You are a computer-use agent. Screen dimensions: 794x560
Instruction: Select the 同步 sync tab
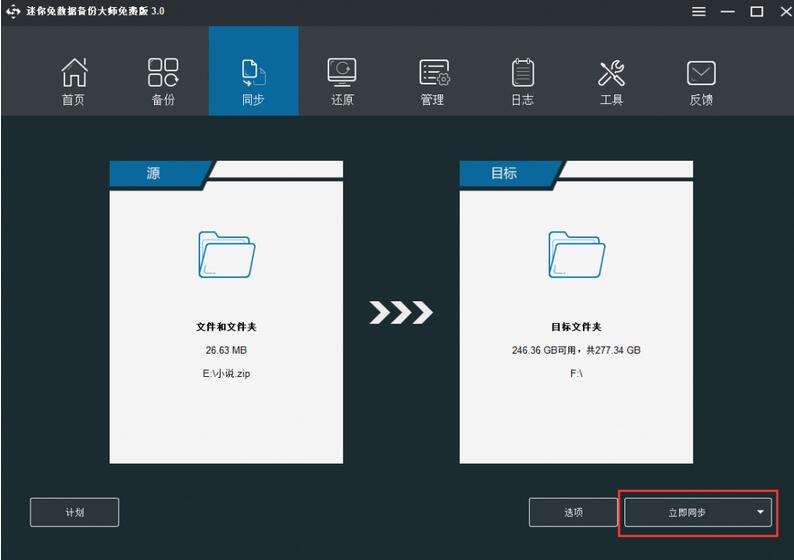(253, 71)
